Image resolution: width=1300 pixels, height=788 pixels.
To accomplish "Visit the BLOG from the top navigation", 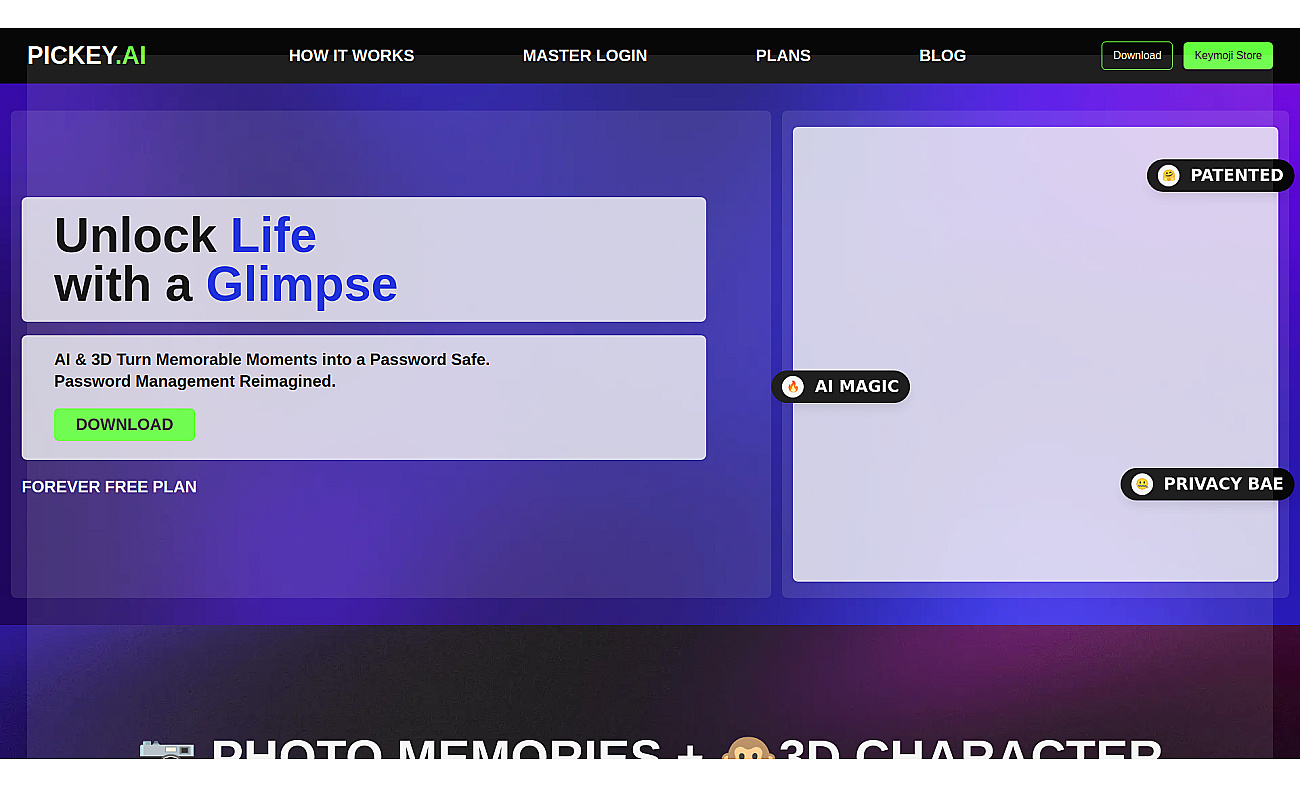I will [x=942, y=56].
